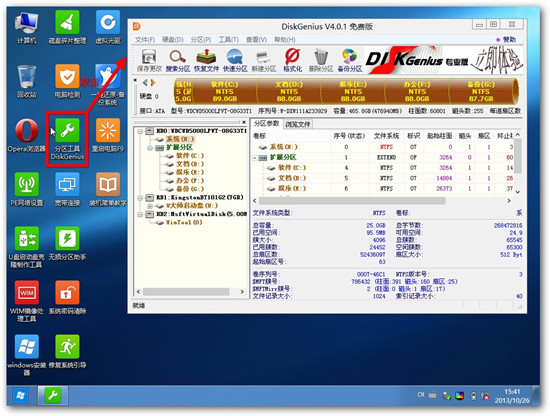Select the 装机简单教学 book icon
The image size is (550, 416).
pyautogui.click(x=108, y=189)
